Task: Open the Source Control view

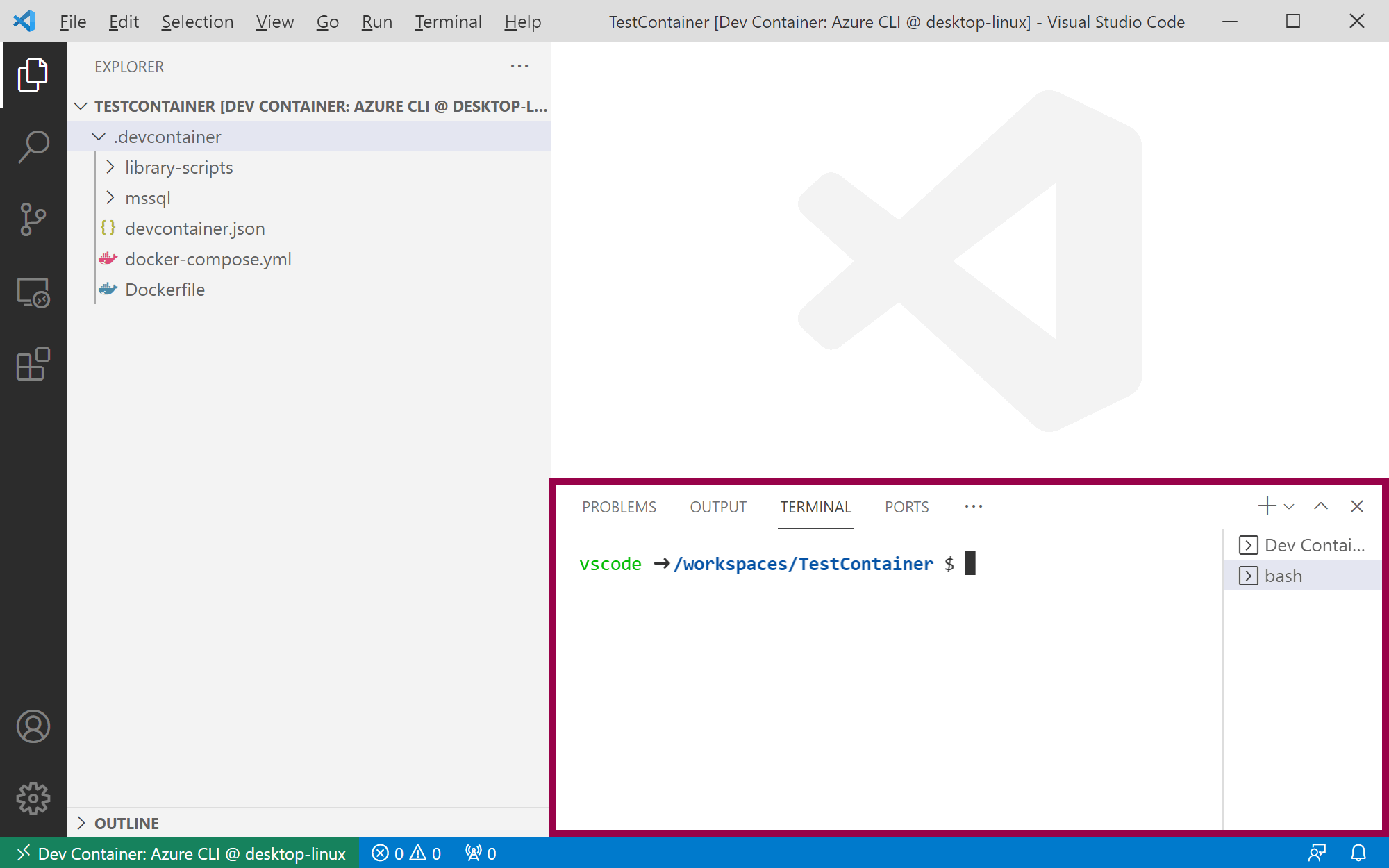Action: pyautogui.click(x=33, y=219)
